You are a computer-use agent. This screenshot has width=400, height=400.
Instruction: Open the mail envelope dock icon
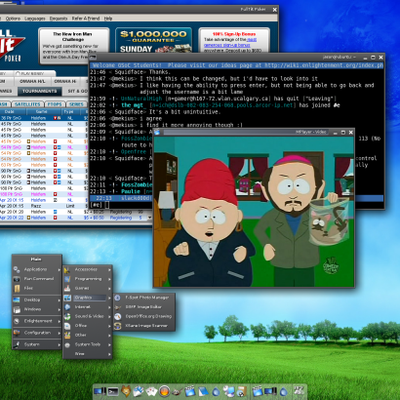(138, 391)
